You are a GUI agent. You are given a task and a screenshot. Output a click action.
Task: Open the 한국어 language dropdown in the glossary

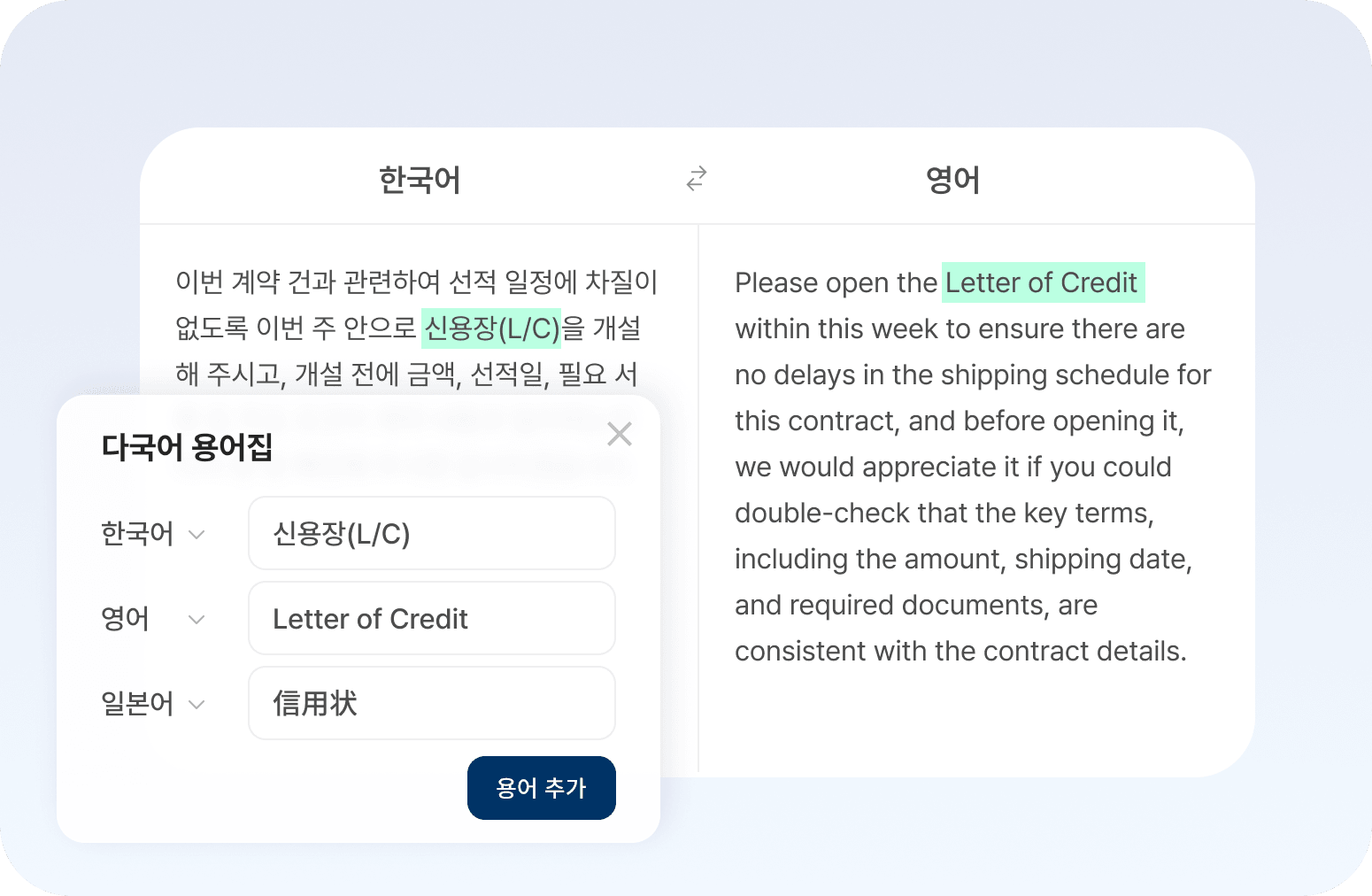coord(153,534)
